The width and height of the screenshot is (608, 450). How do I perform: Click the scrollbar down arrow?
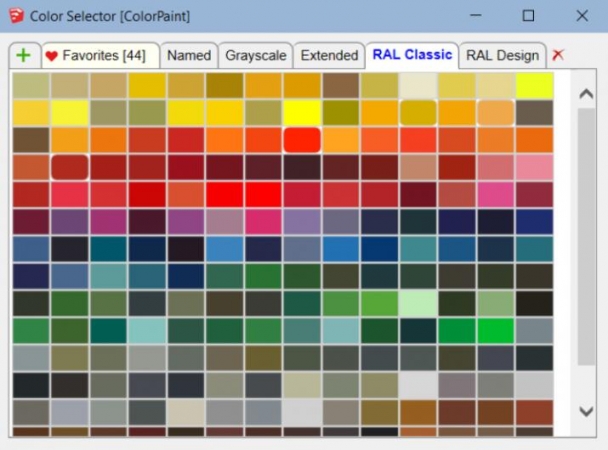coord(586,411)
